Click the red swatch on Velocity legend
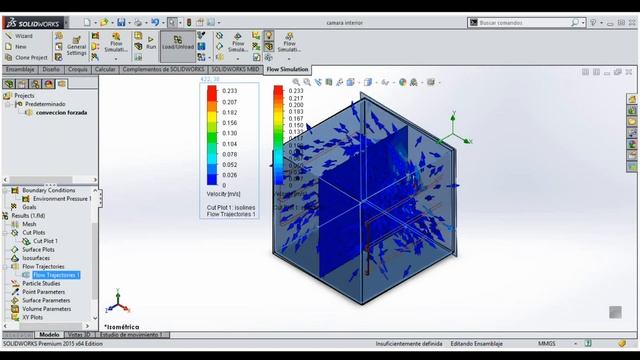 pyautogui.click(x=212, y=93)
